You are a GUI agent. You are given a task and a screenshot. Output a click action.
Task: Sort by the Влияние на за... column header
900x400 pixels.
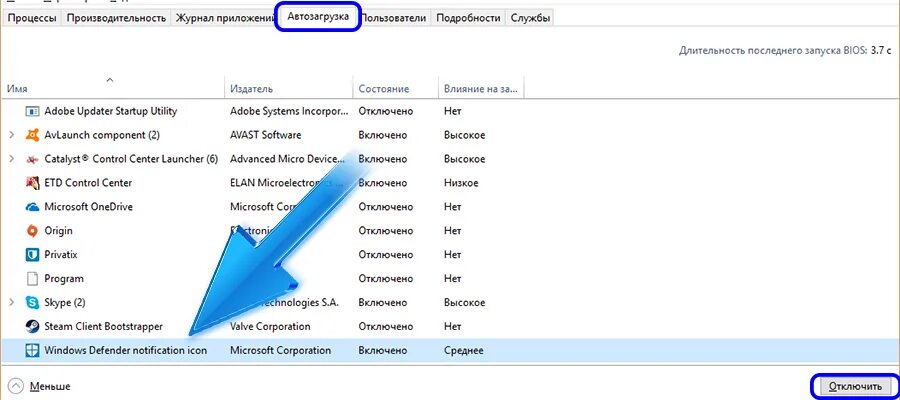481,88
